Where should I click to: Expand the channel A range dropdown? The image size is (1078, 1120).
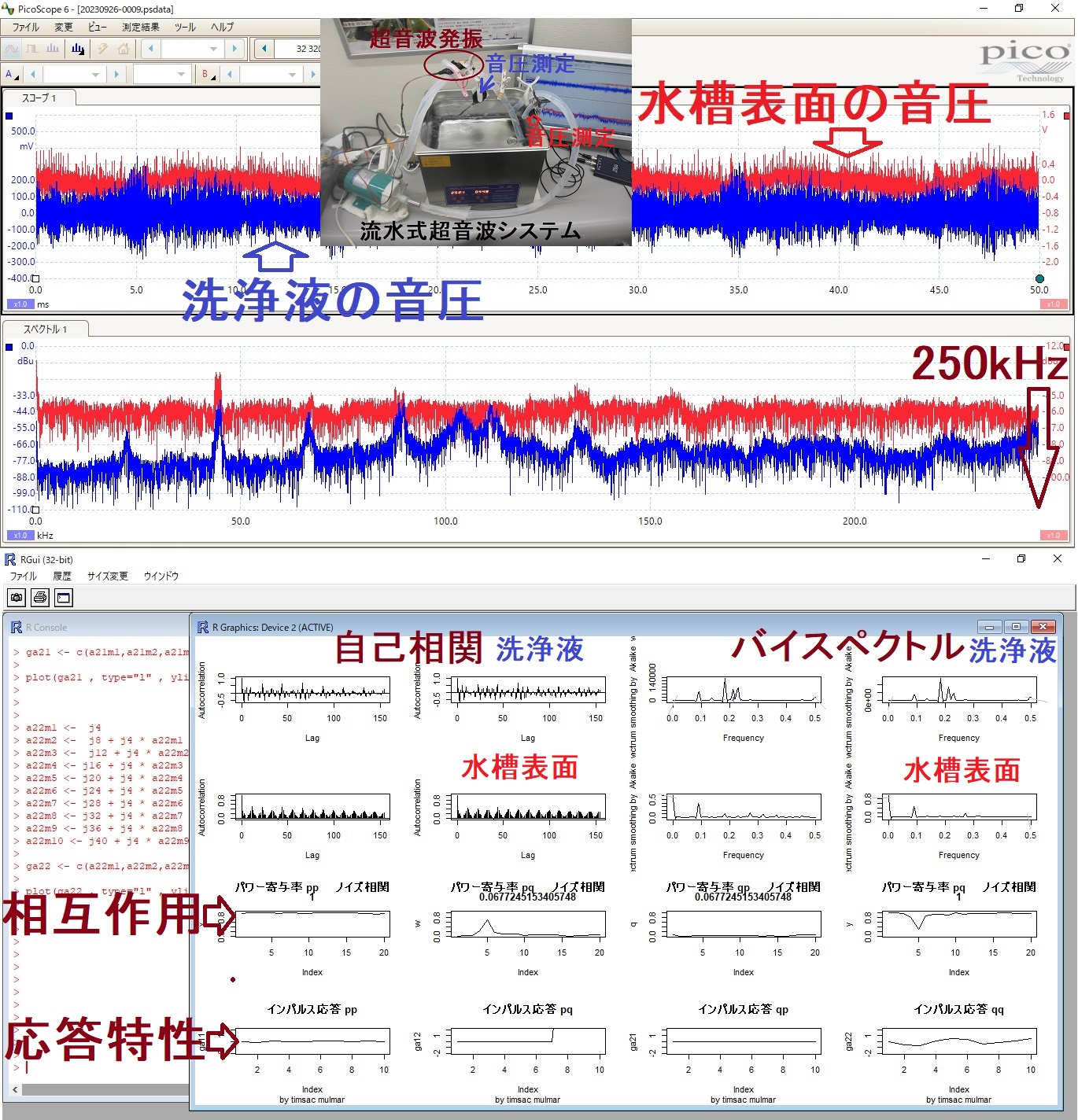click(x=95, y=74)
